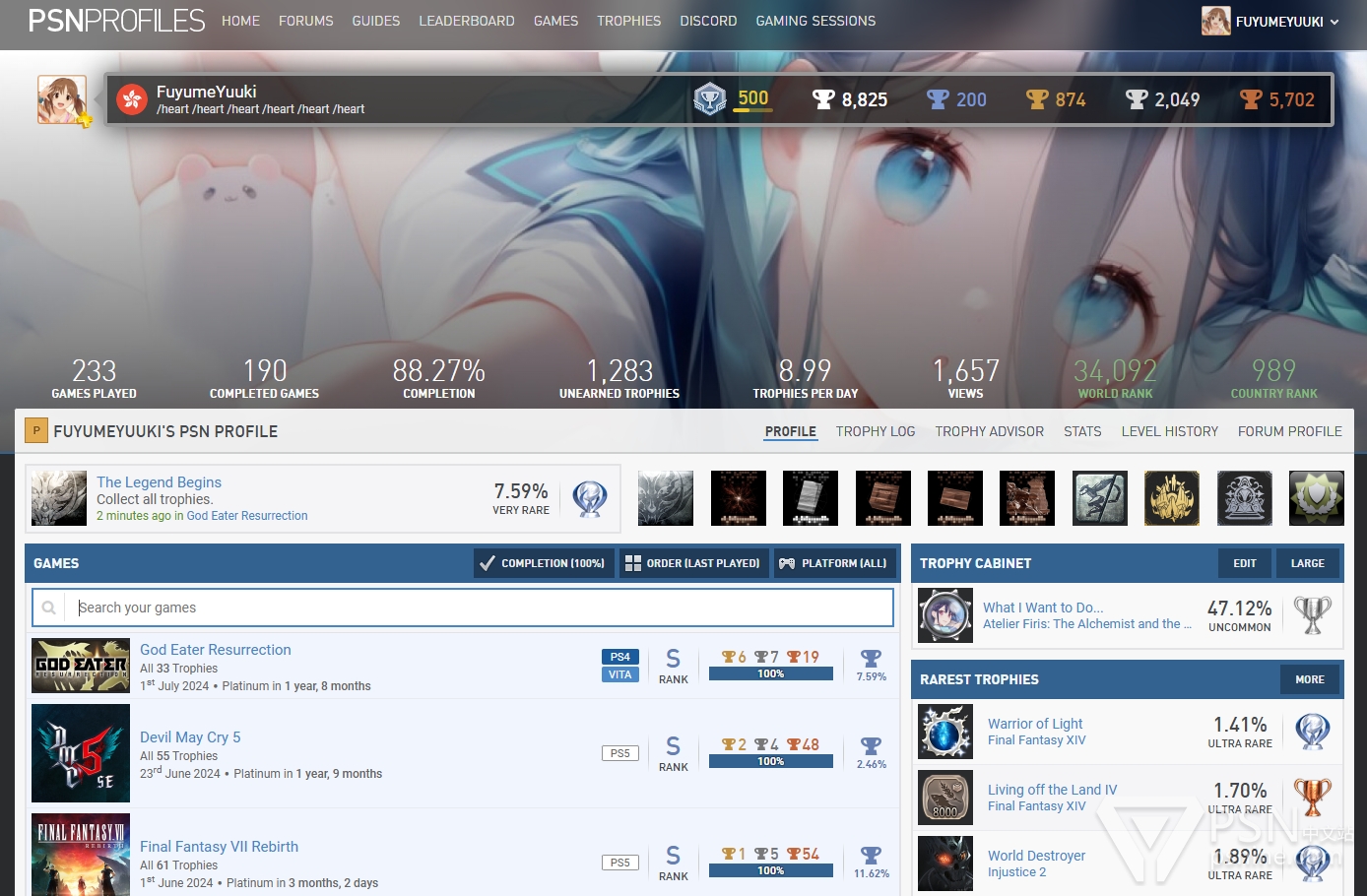
Task: Open the GUIDES menu item
Action: coord(376,21)
